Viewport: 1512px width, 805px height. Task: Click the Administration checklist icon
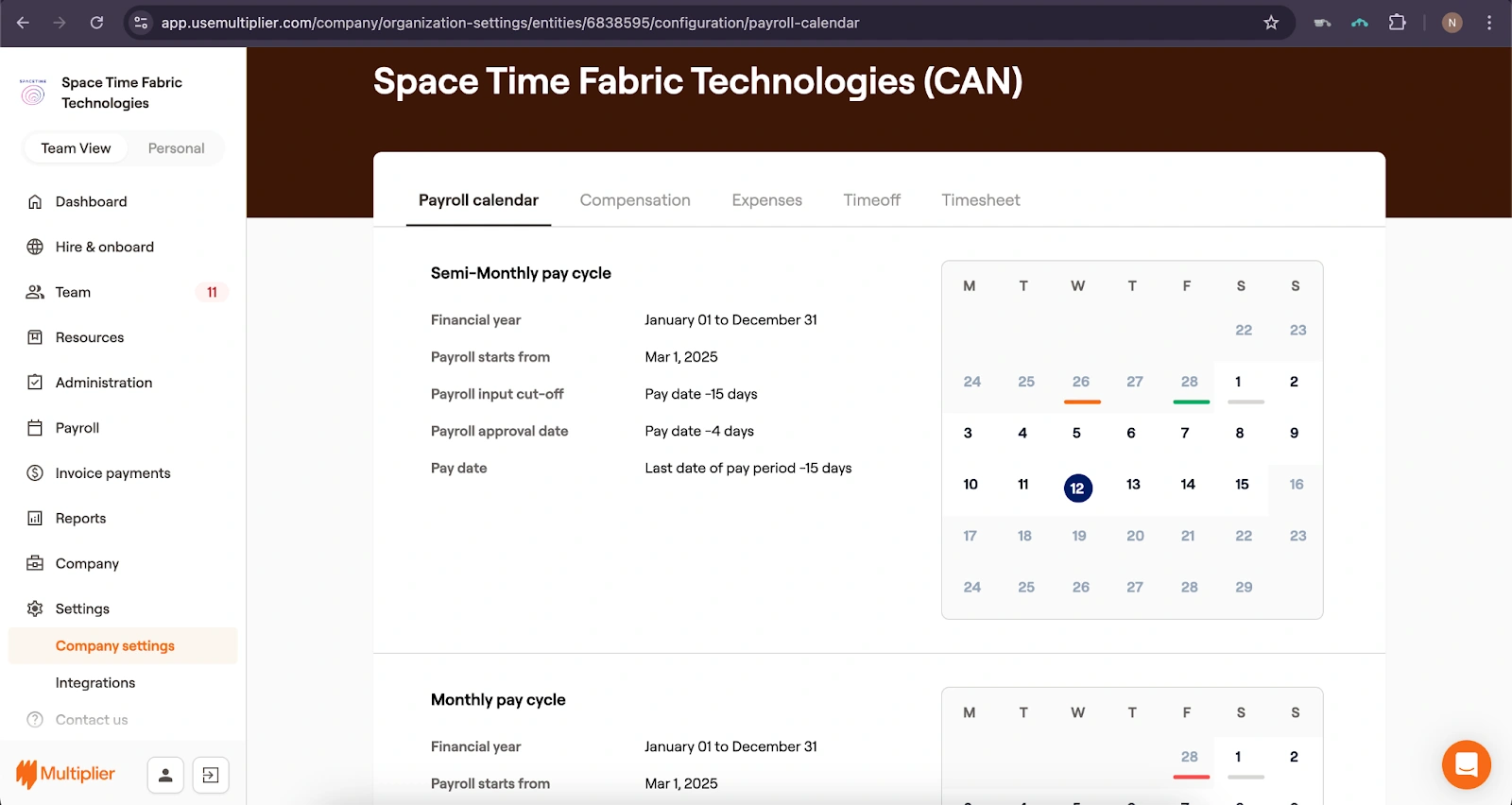click(35, 383)
